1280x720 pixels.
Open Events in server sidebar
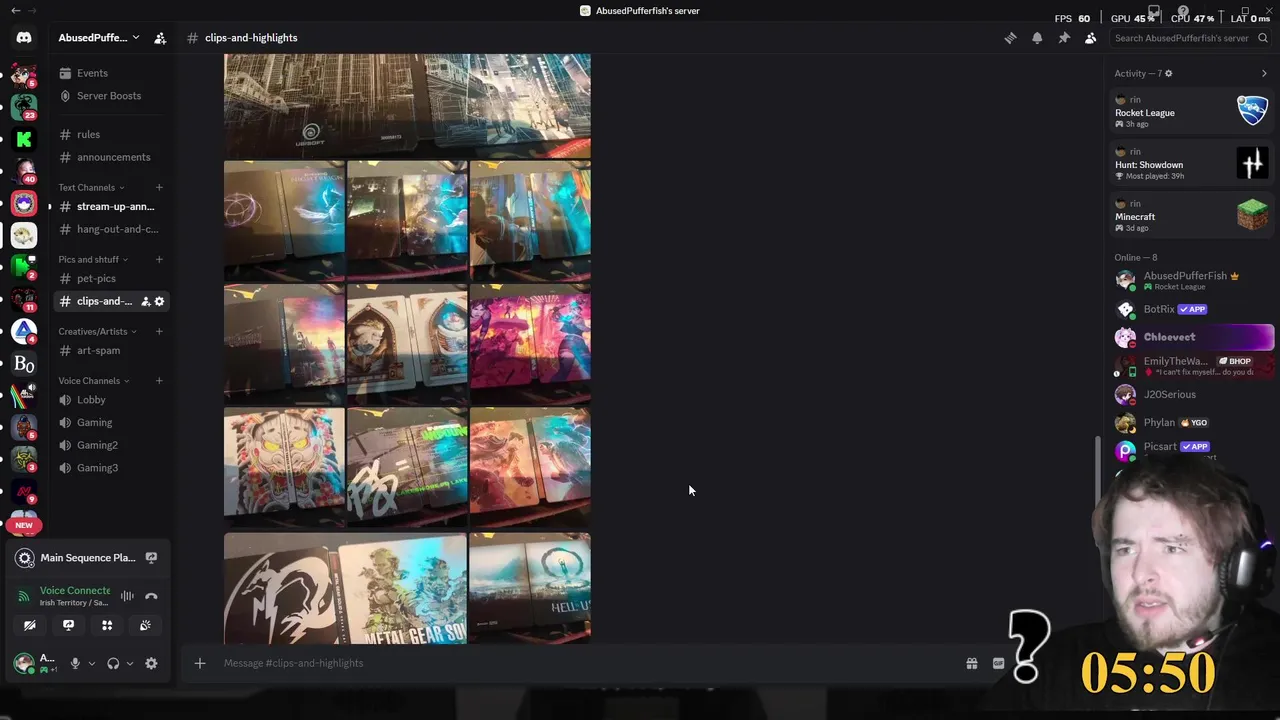[111, 73]
